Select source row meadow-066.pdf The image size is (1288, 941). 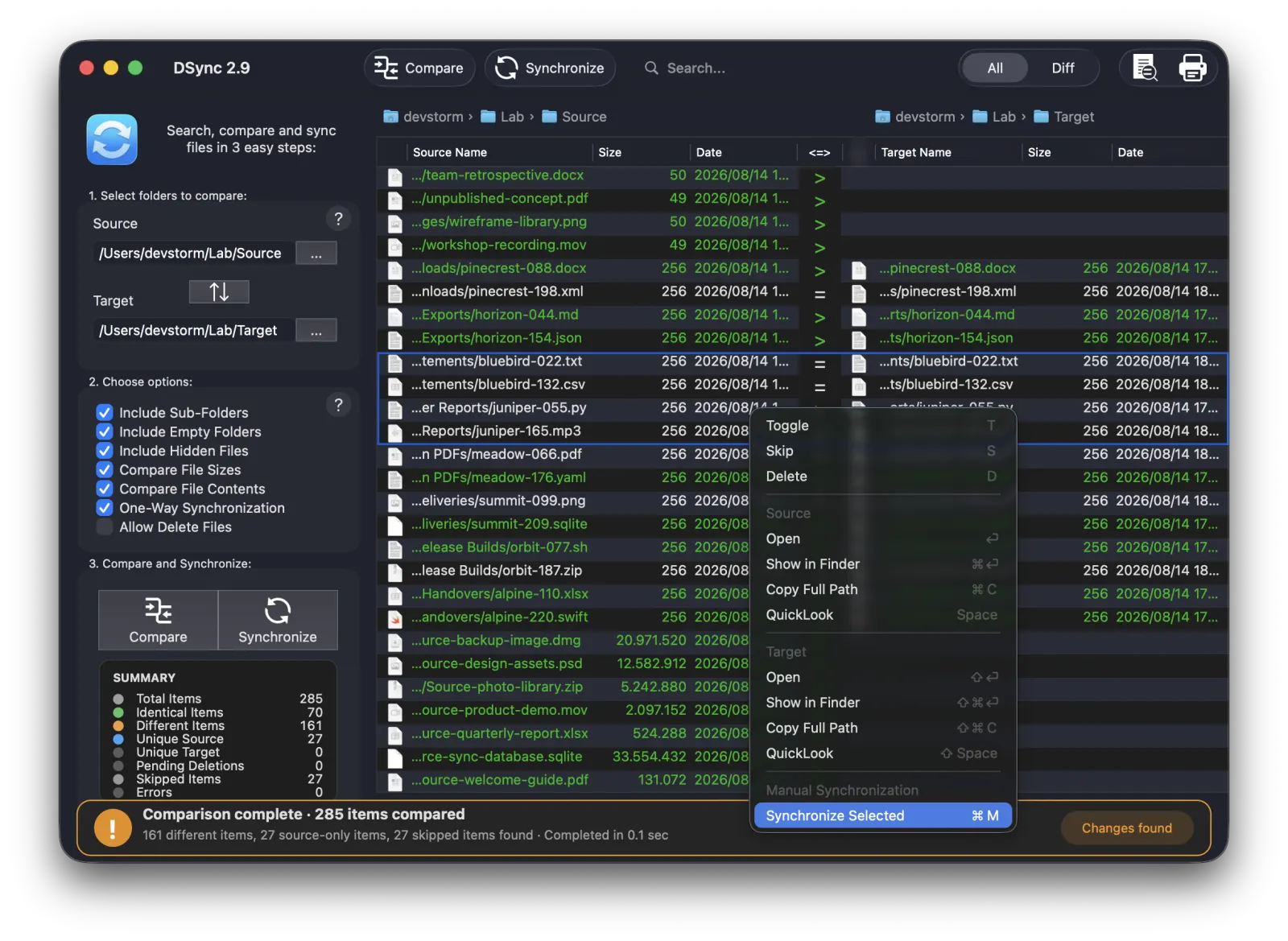(563, 455)
